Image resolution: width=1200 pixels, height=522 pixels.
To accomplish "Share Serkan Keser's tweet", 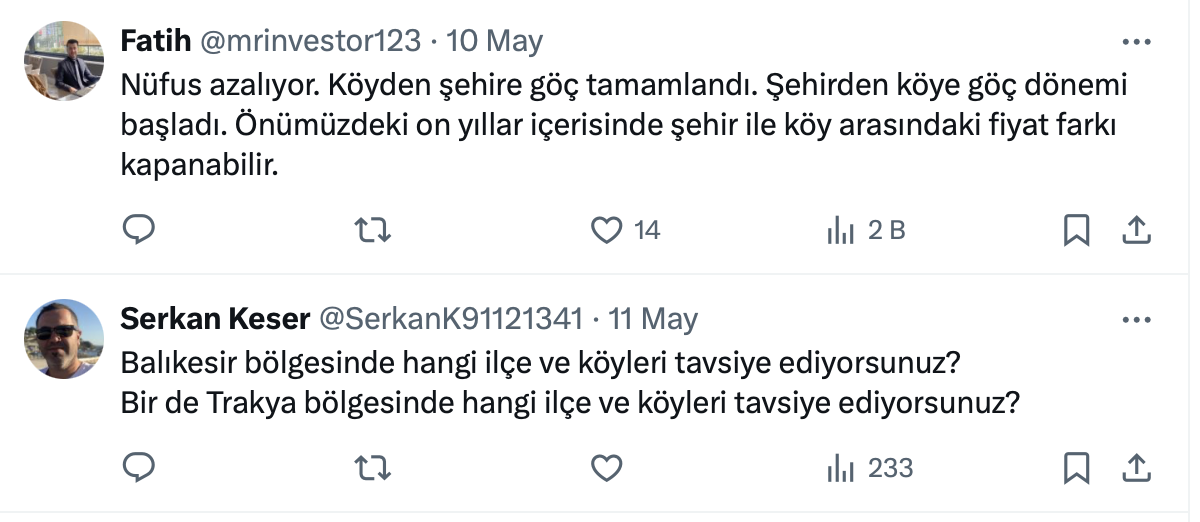I will click(1136, 467).
